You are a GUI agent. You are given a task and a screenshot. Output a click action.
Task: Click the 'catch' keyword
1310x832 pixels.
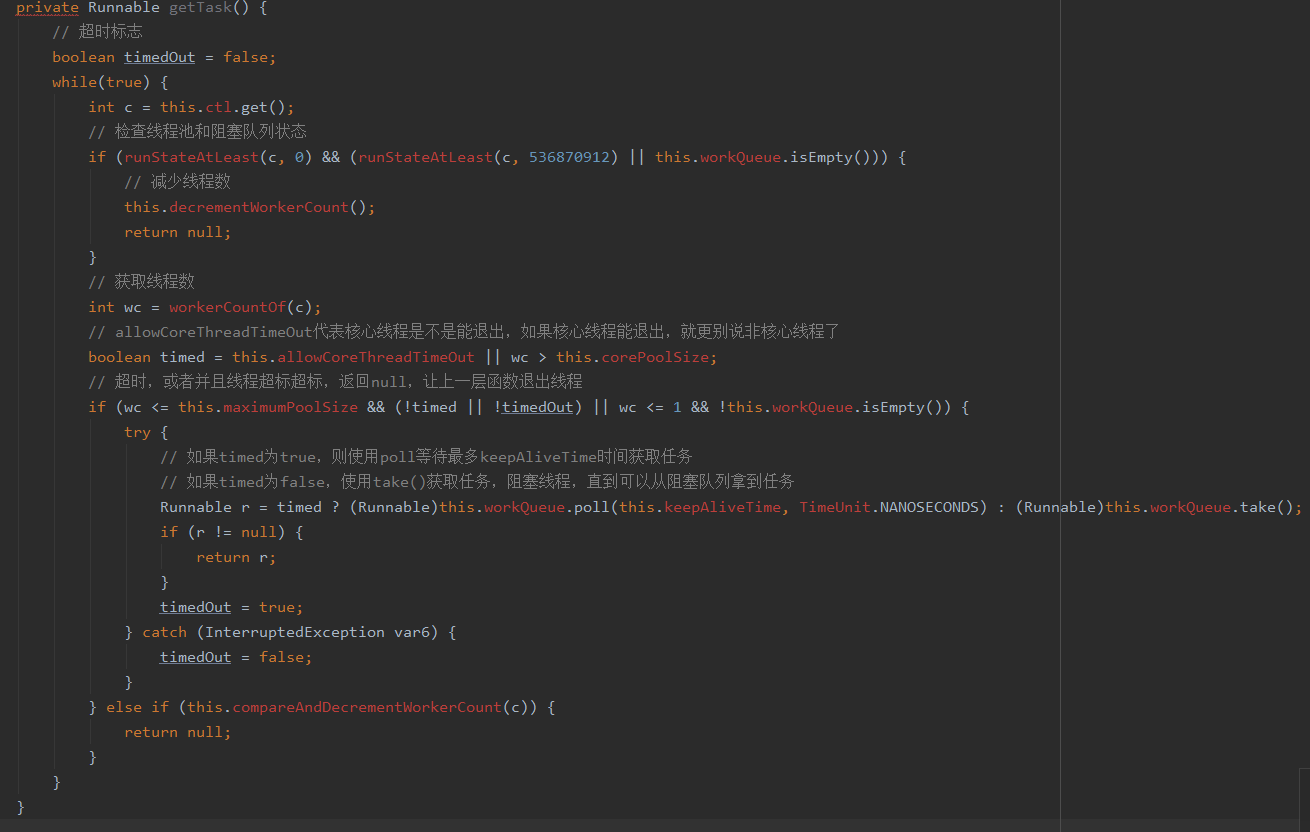[164, 632]
